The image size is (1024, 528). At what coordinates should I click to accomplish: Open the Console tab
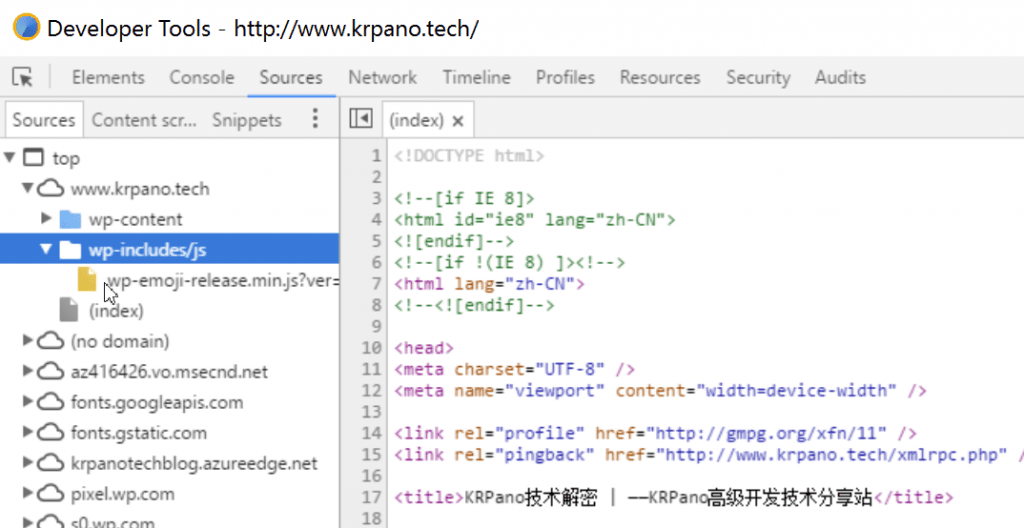click(201, 78)
